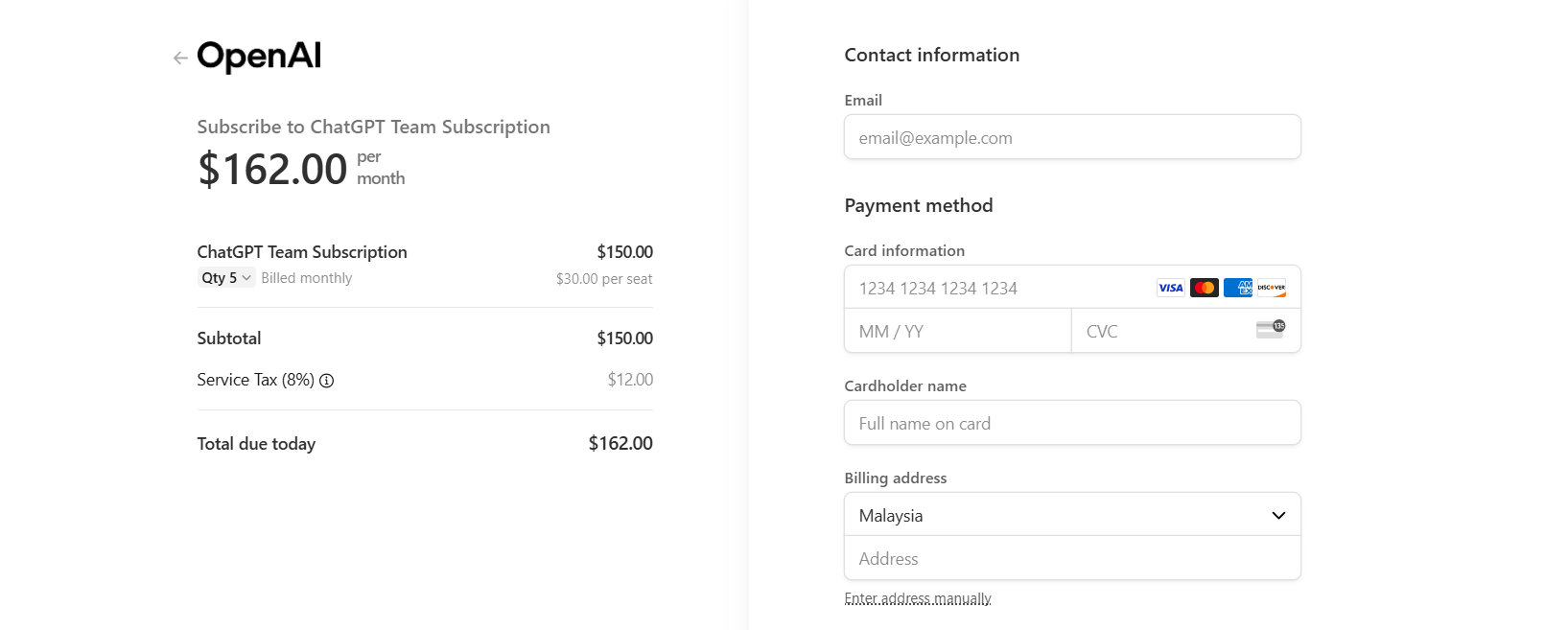Click the American Express card icon
The width and height of the screenshot is (1568, 630).
tap(1238, 288)
